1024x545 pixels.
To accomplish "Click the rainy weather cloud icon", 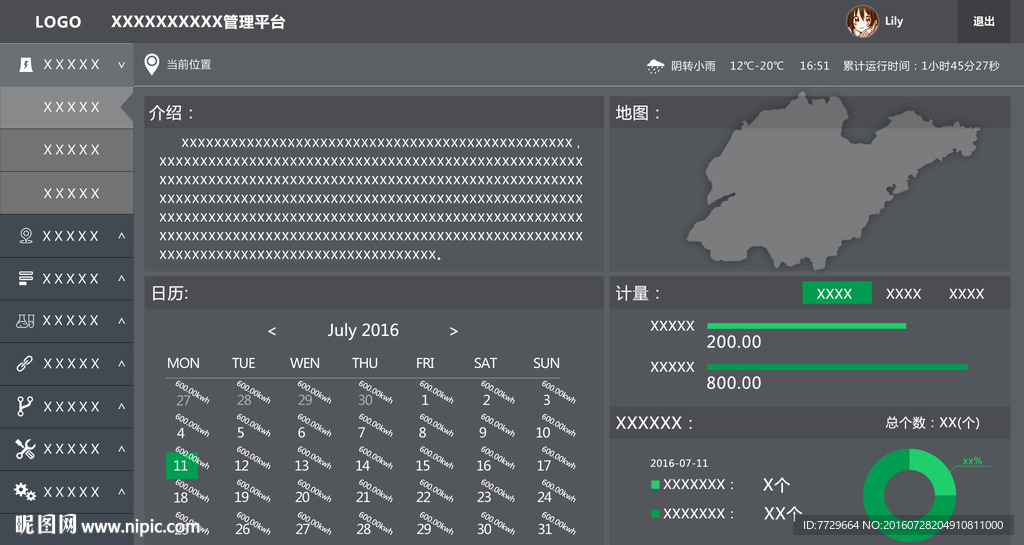I will [655, 66].
